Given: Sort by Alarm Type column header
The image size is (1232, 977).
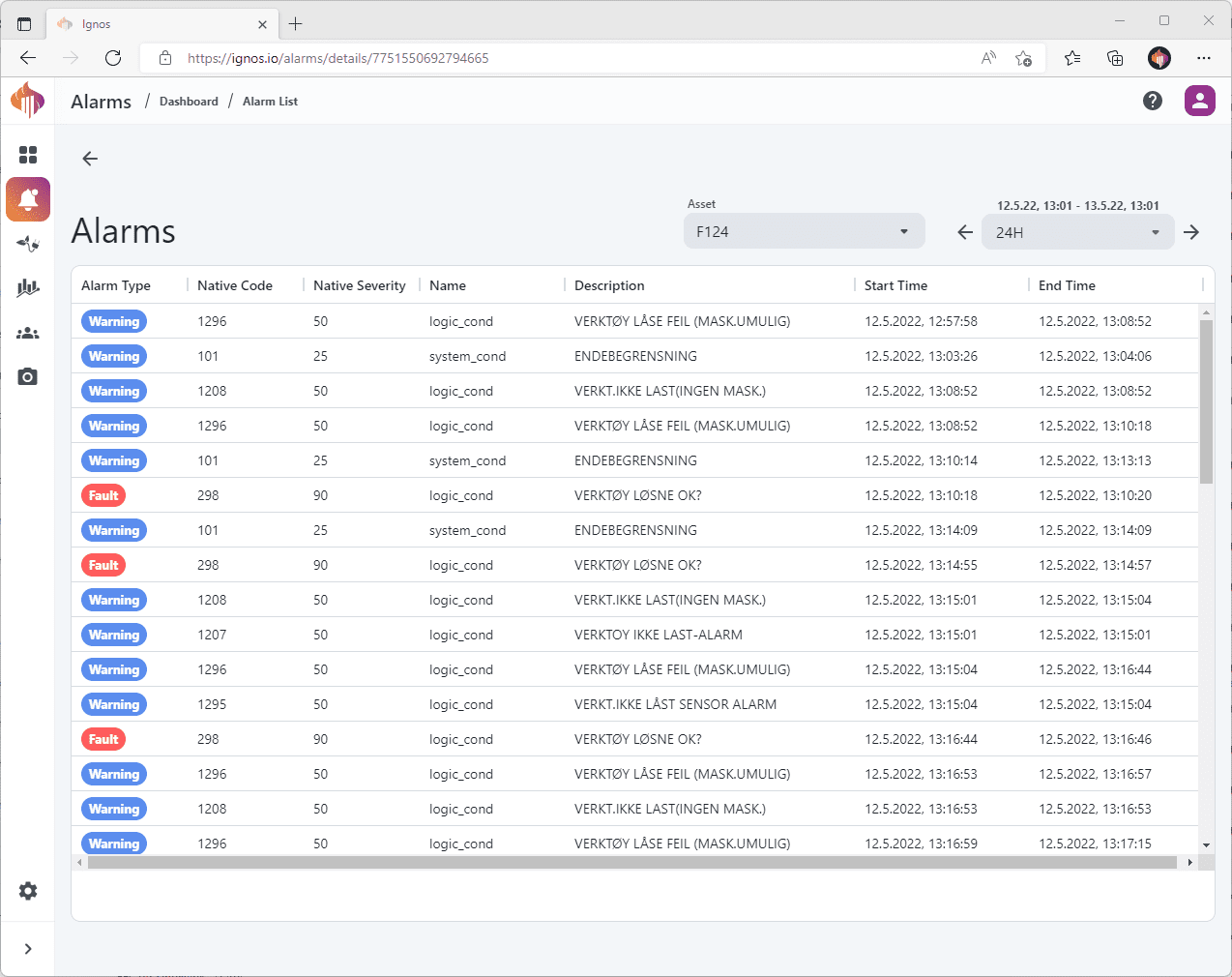Looking at the screenshot, I should click(x=116, y=285).
